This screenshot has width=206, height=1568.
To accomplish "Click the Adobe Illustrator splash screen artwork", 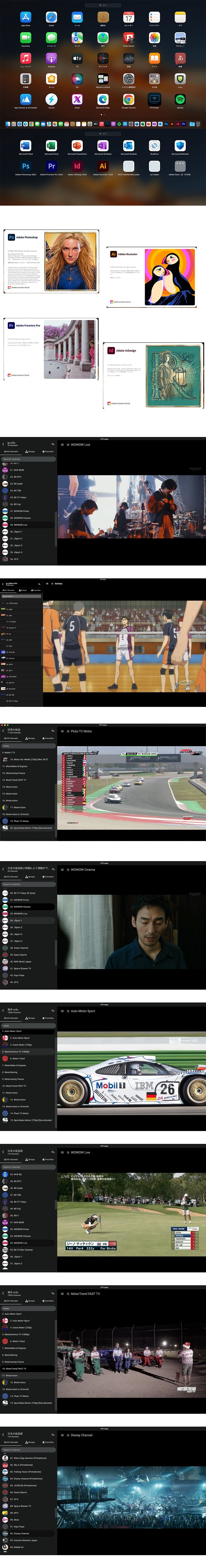I will 169,277.
